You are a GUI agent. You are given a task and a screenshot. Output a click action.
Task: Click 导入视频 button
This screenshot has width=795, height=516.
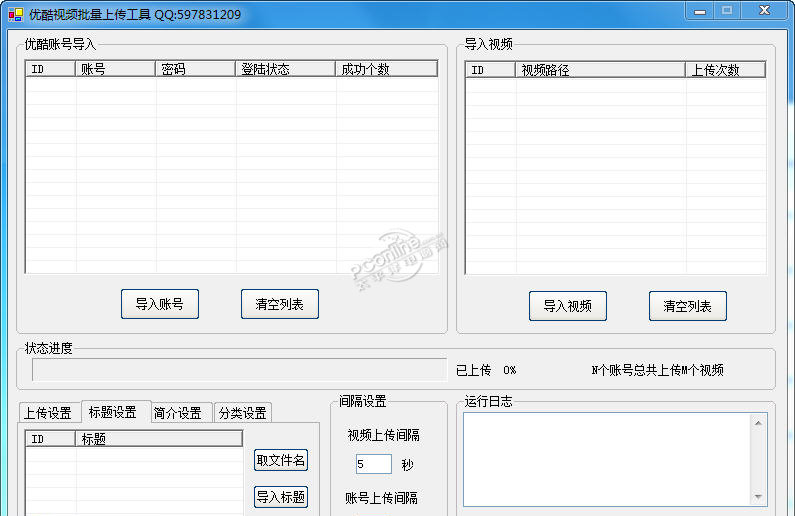coord(568,306)
